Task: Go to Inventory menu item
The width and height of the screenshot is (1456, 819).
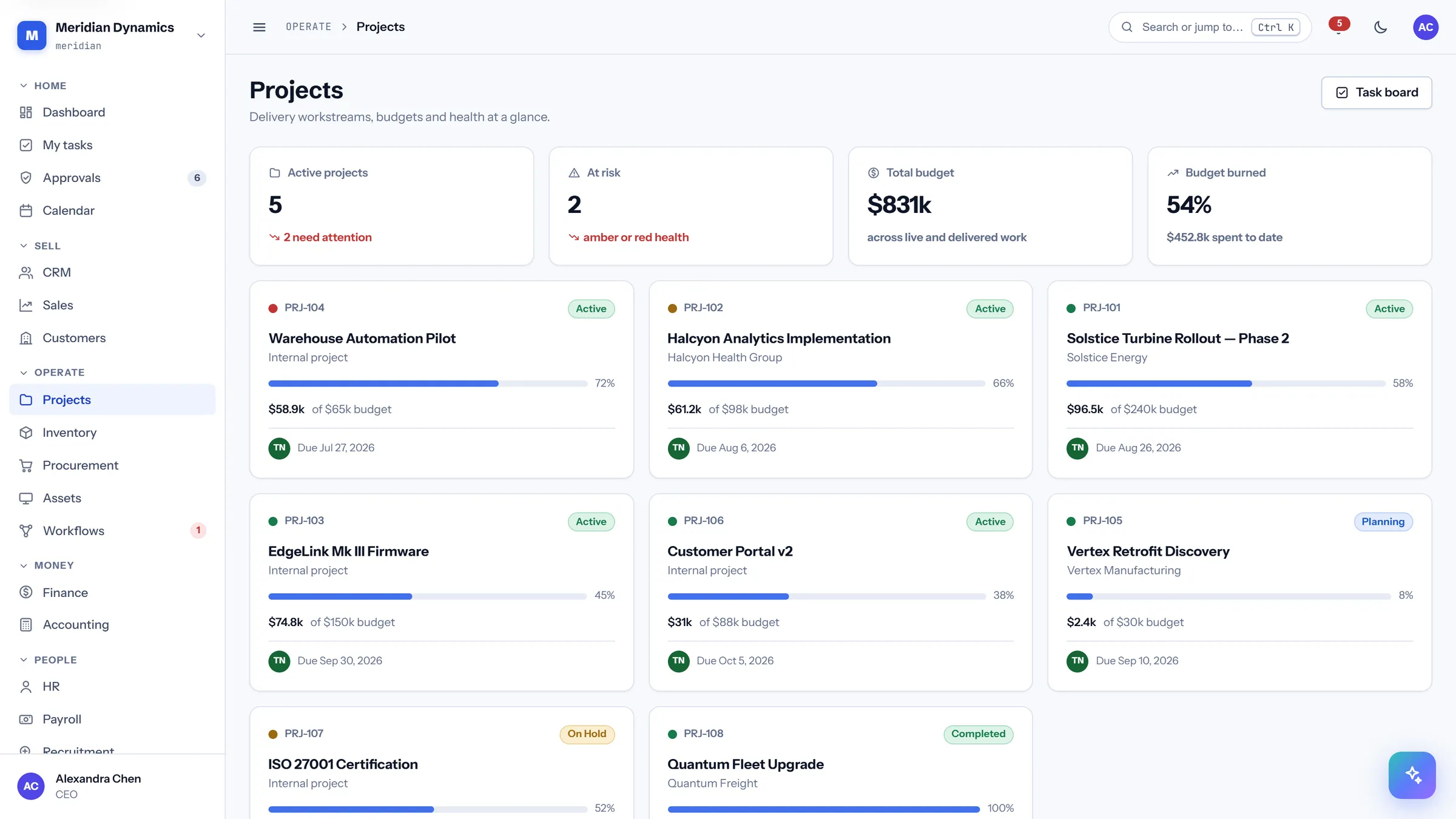Action: (112, 433)
